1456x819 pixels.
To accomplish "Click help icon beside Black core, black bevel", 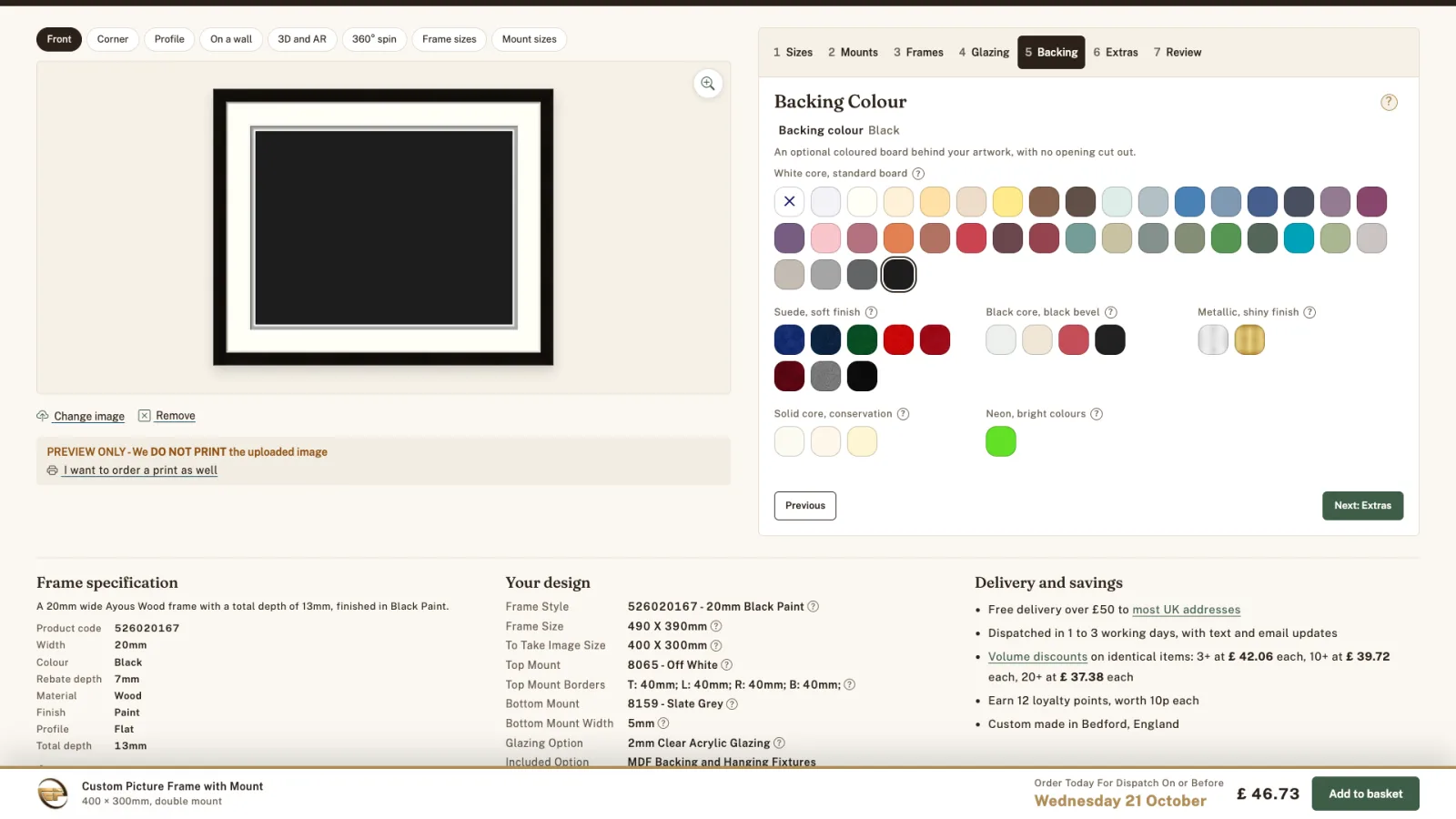I will 1111,312.
